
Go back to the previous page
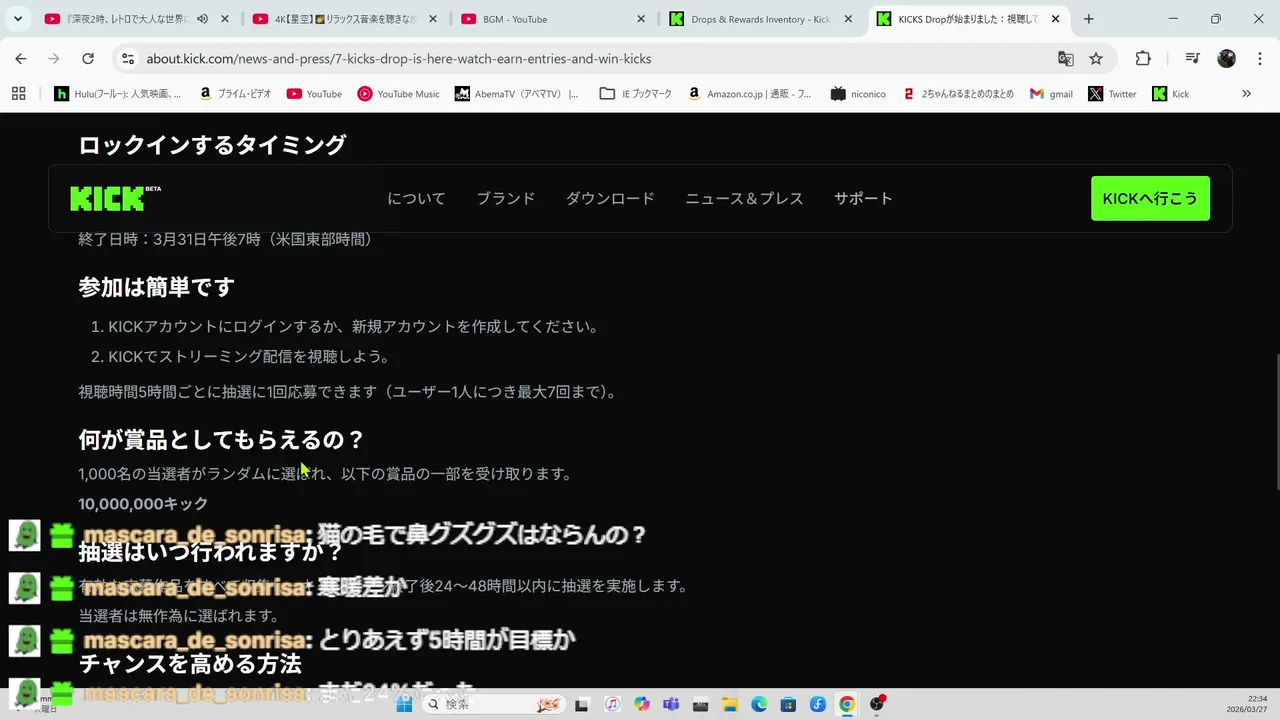point(21,59)
